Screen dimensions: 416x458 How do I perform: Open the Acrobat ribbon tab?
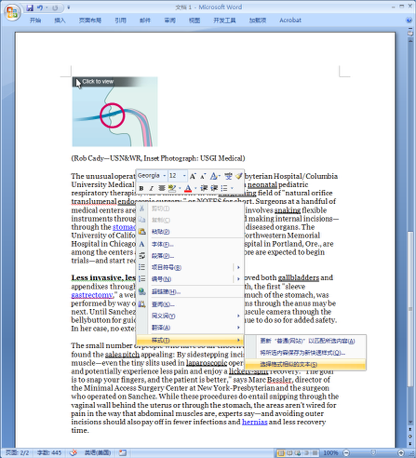pos(290,20)
